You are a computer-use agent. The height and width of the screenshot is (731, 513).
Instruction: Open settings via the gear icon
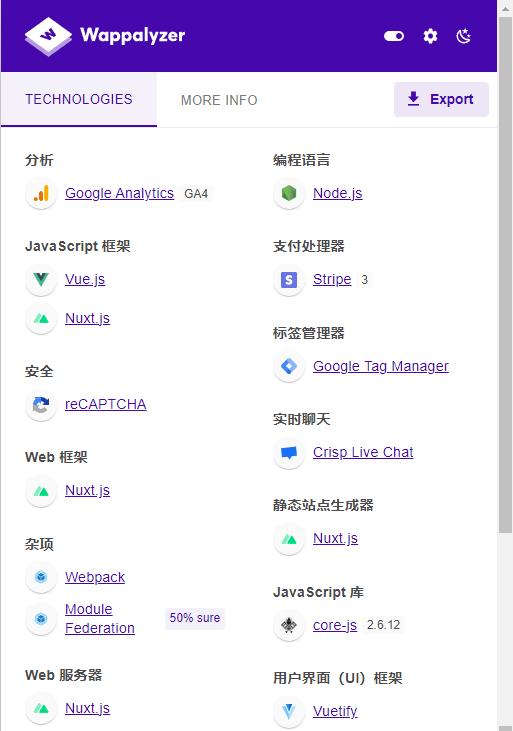[430, 36]
